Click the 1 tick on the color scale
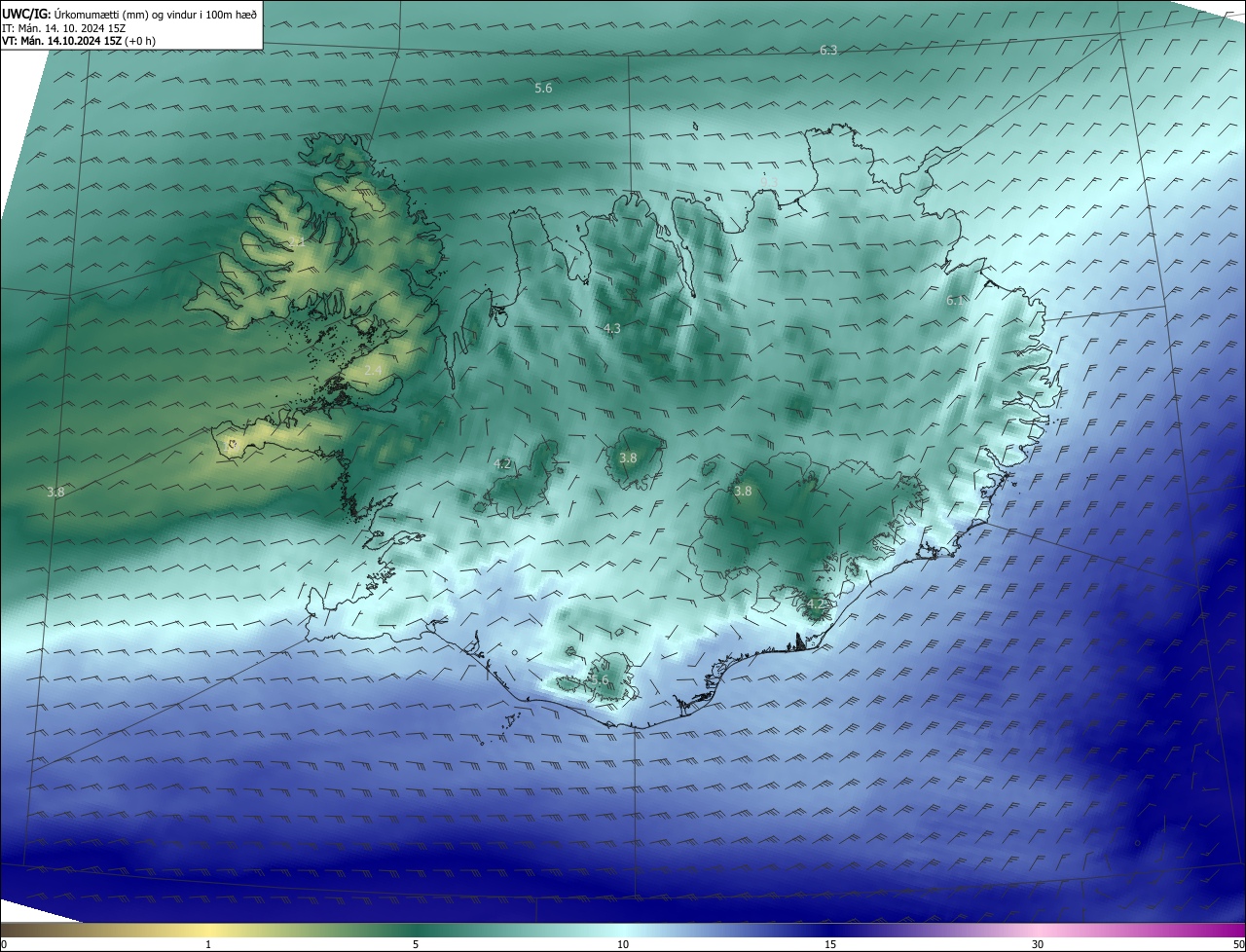1246x952 pixels. [x=208, y=944]
